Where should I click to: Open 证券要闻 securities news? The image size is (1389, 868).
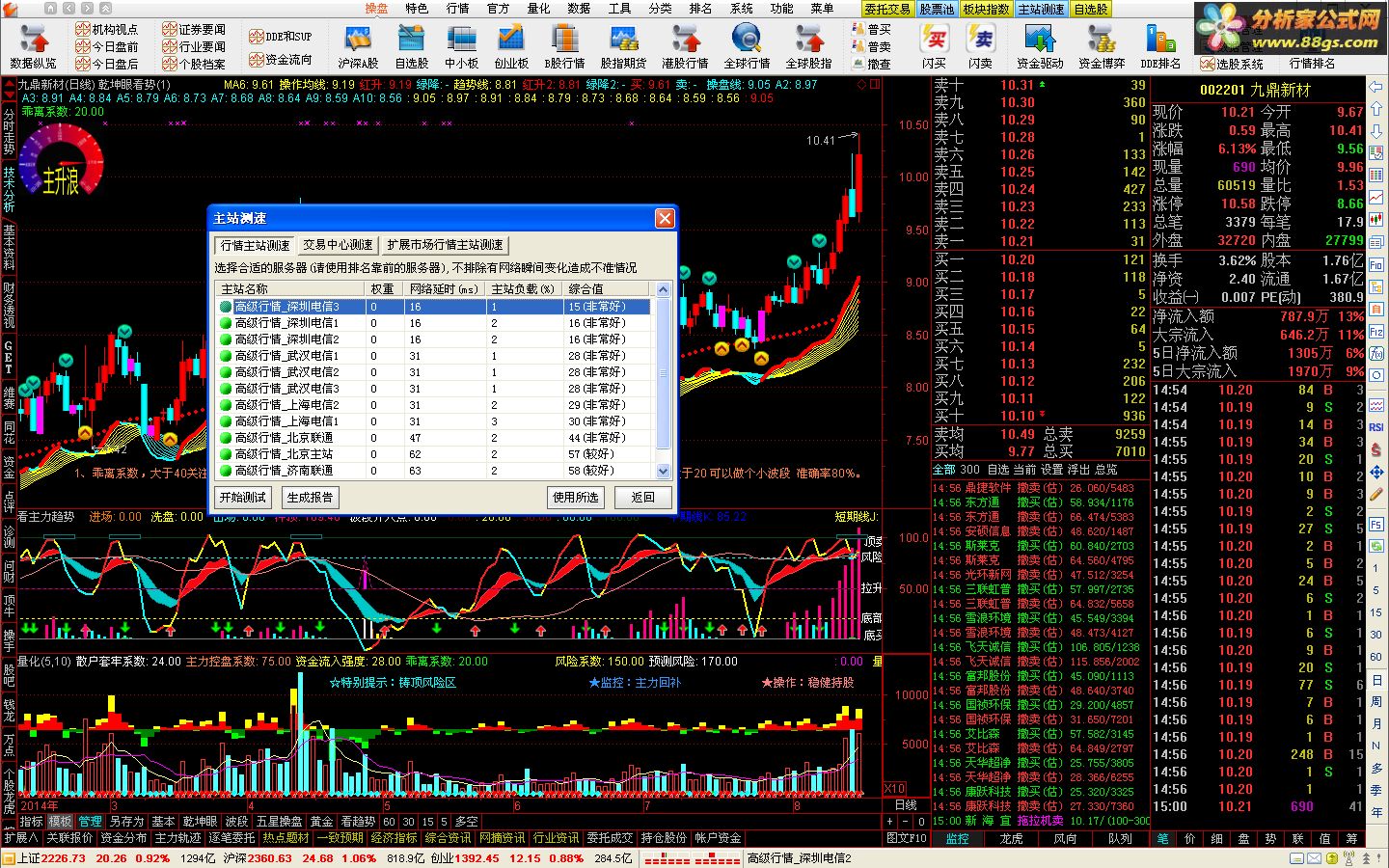[193, 29]
